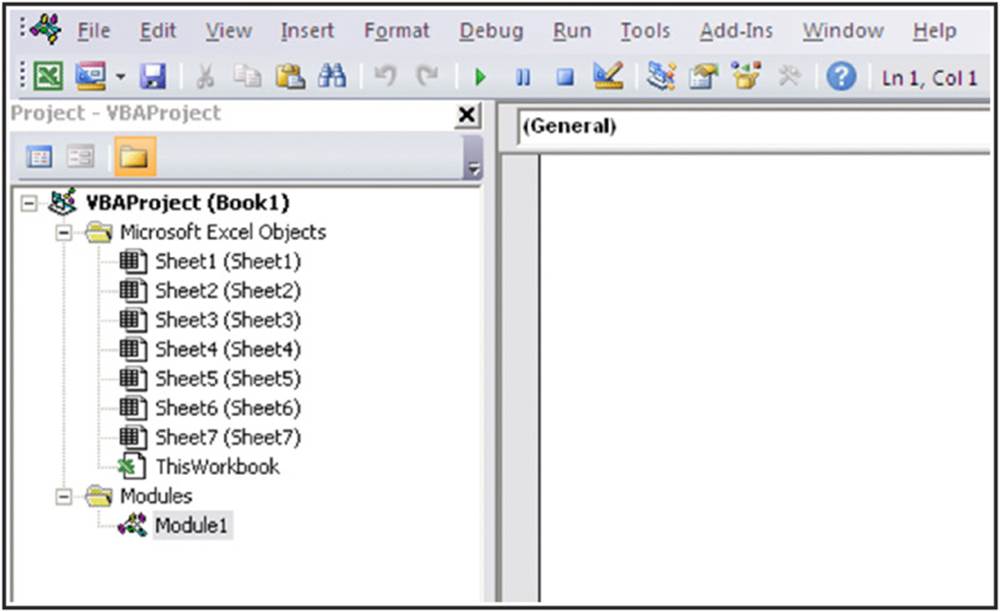Screen dimensions: 1000x612
Task: Open the Window menu
Action: (x=843, y=31)
